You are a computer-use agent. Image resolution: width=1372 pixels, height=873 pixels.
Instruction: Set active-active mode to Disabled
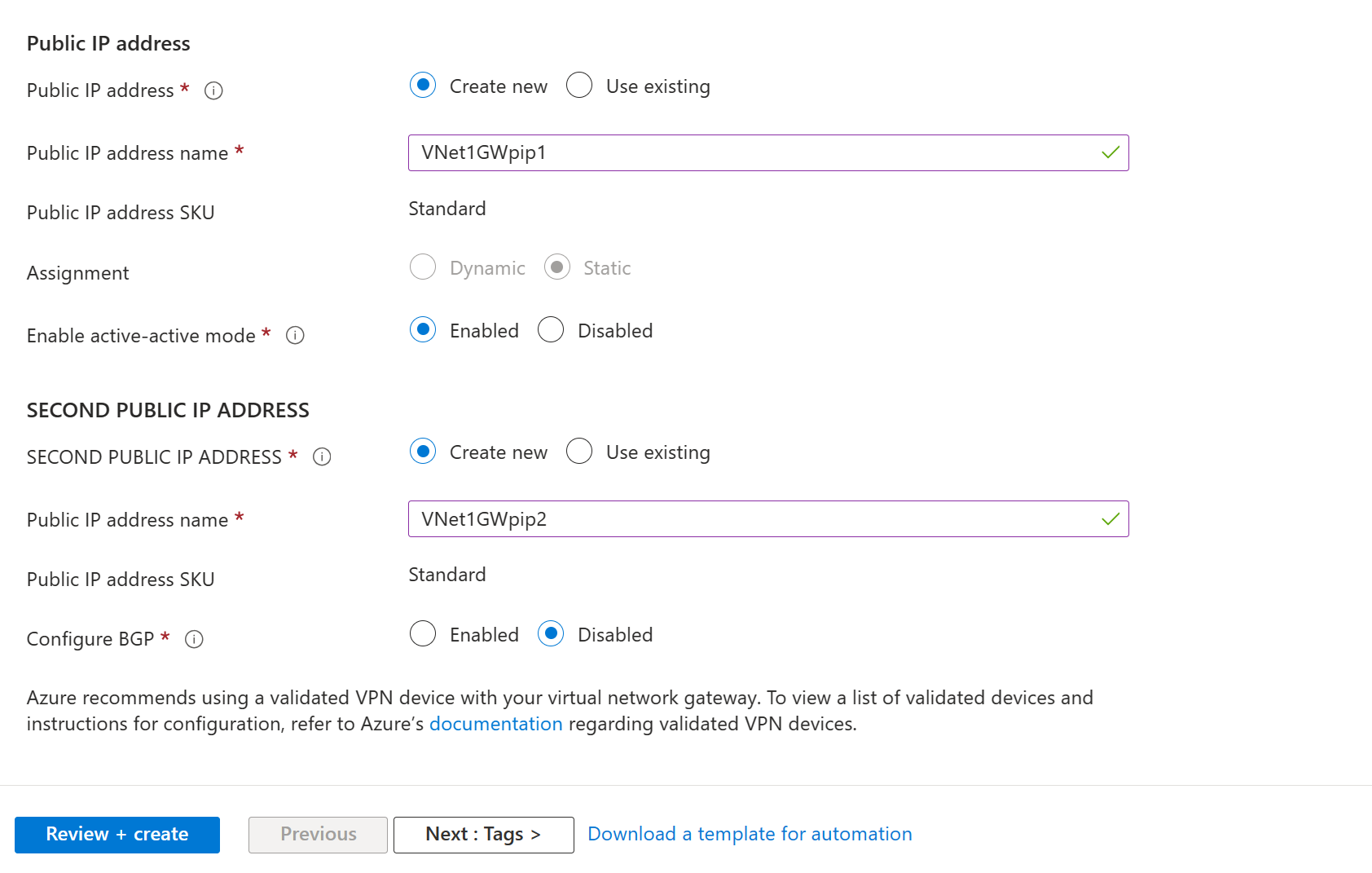point(551,329)
